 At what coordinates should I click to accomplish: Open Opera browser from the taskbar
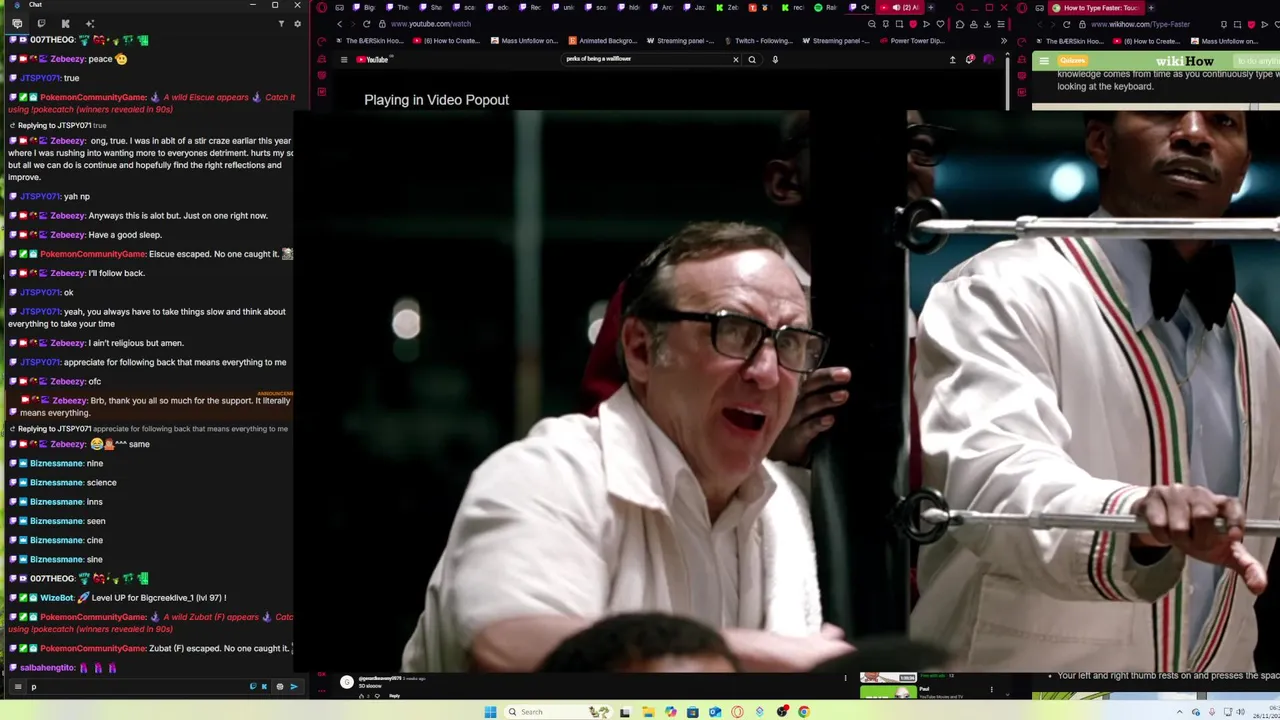point(737,712)
